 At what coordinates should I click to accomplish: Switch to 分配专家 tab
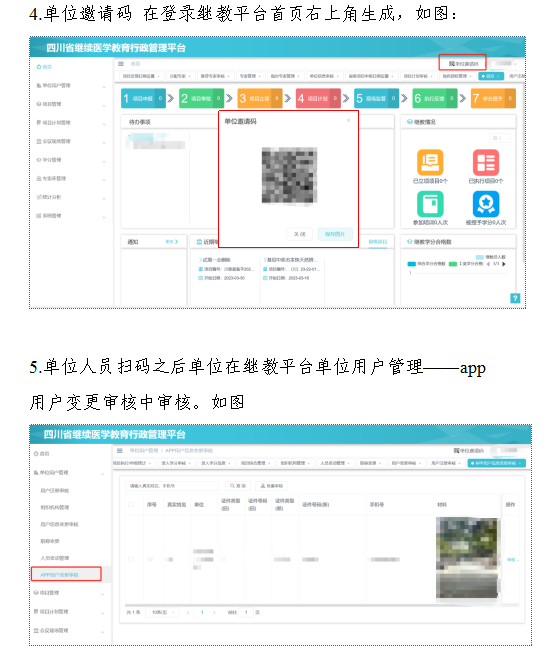click(x=180, y=76)
